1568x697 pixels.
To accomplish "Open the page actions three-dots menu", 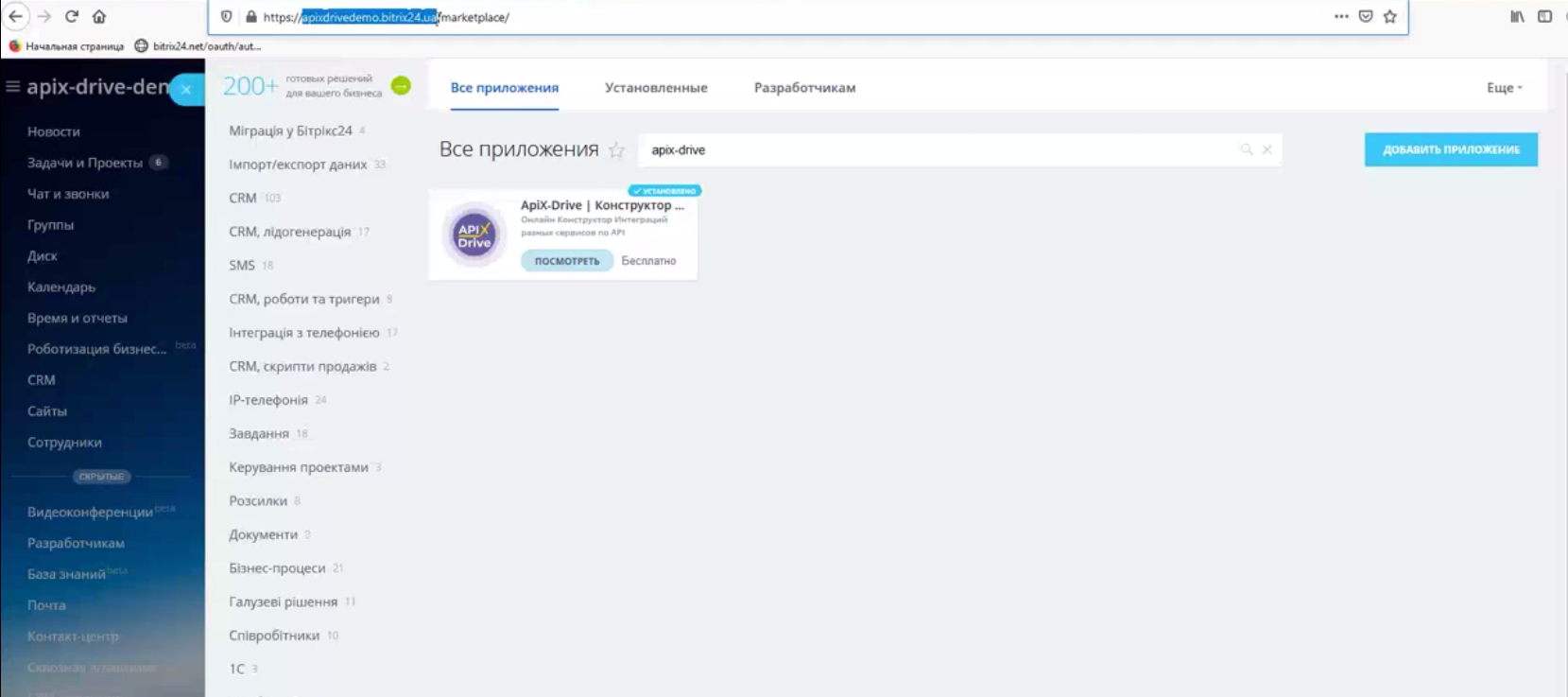I will click(x=1341, y=16).
